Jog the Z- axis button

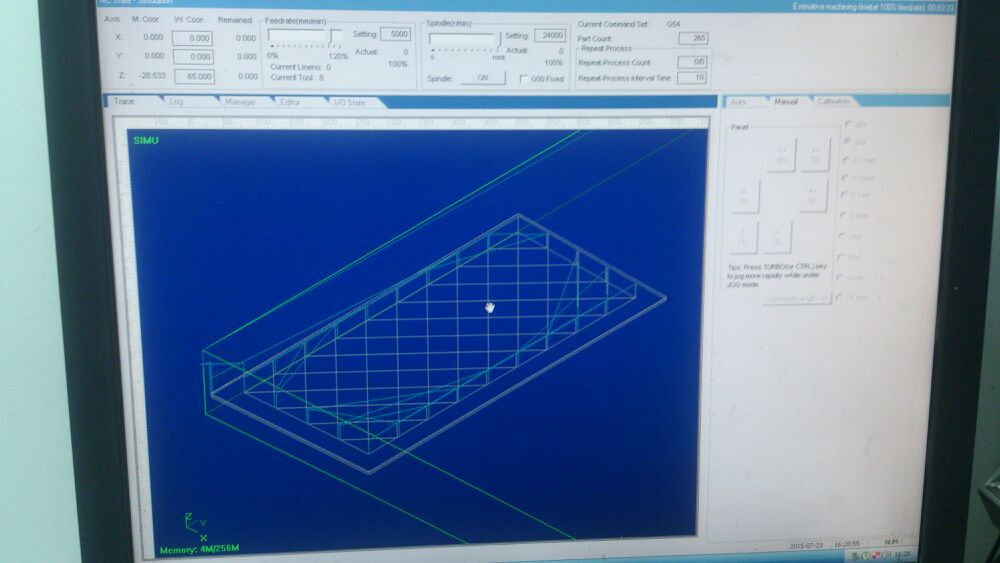[743, 238]
